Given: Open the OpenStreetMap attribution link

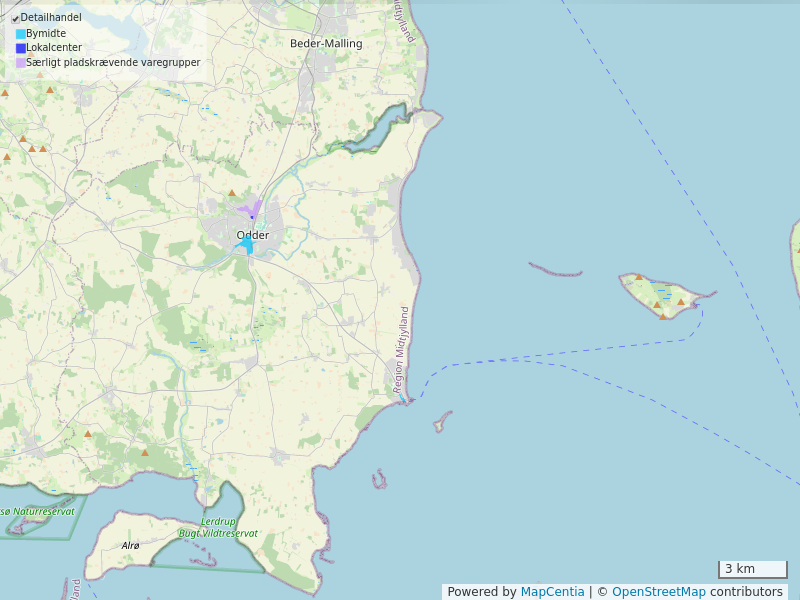Looking at the screenshot, I should [x=659, y=592].
